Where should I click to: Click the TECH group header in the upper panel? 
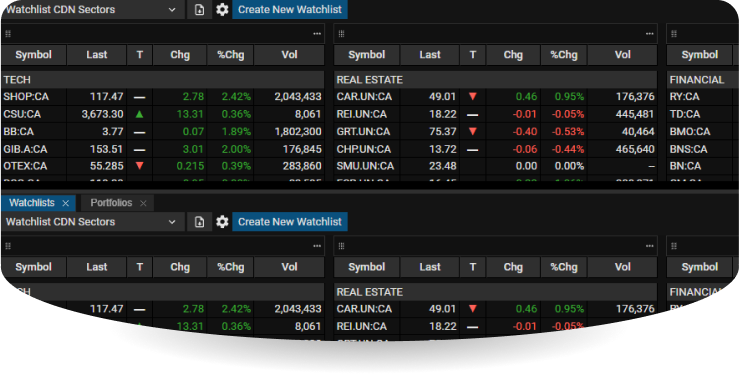click(x=163, y=80)
